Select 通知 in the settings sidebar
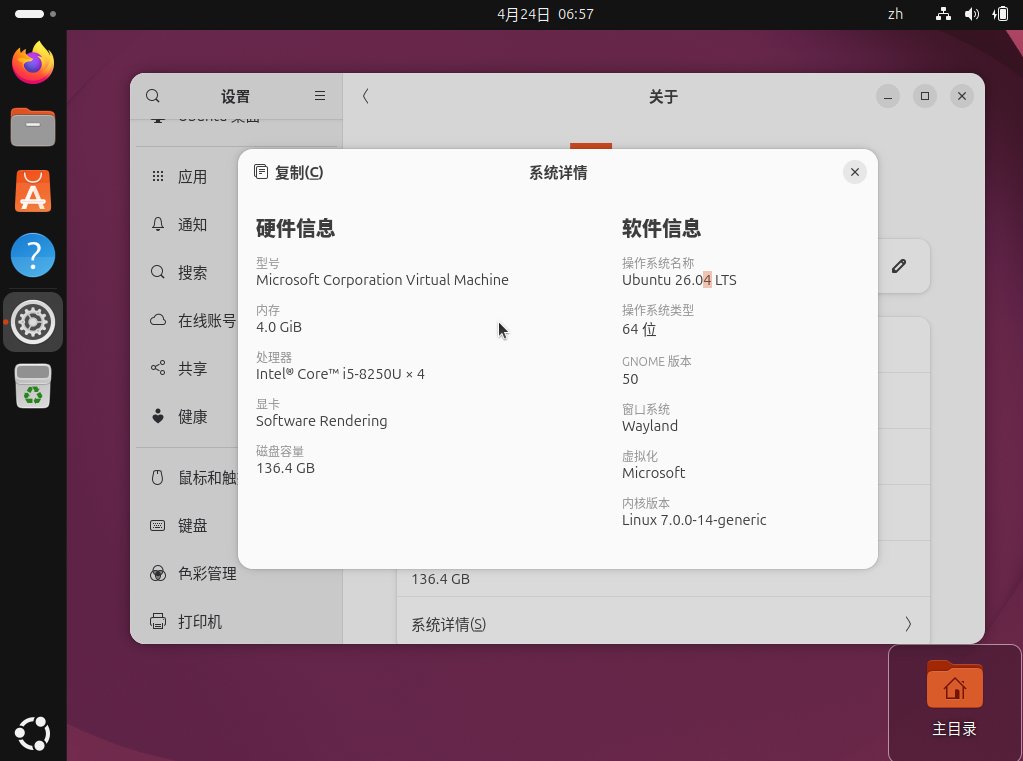Image resolution: width=1023 pixels, height=761 pixels. (192, 225)
